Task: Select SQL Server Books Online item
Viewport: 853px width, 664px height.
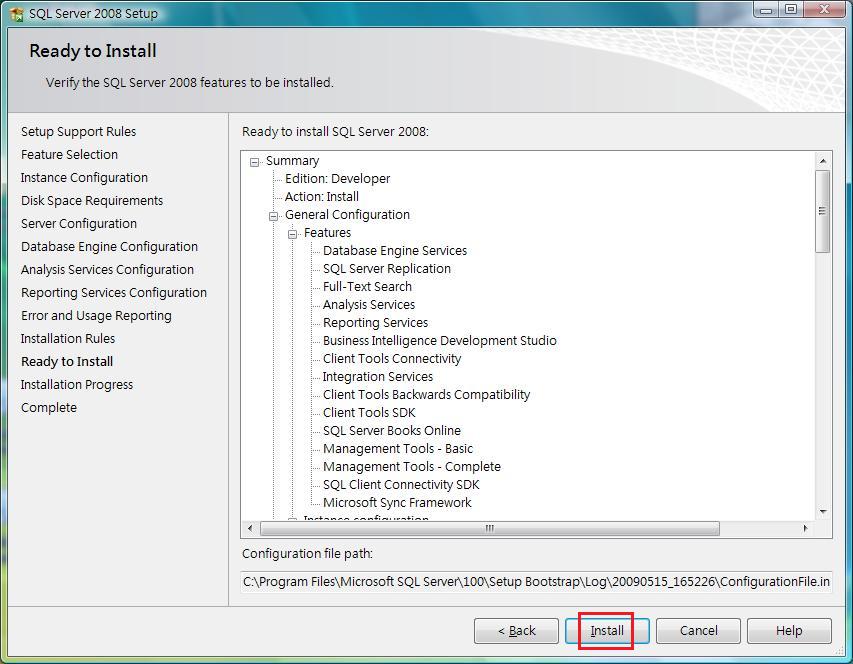Action: pyautogui.click(x=392, y=431)
